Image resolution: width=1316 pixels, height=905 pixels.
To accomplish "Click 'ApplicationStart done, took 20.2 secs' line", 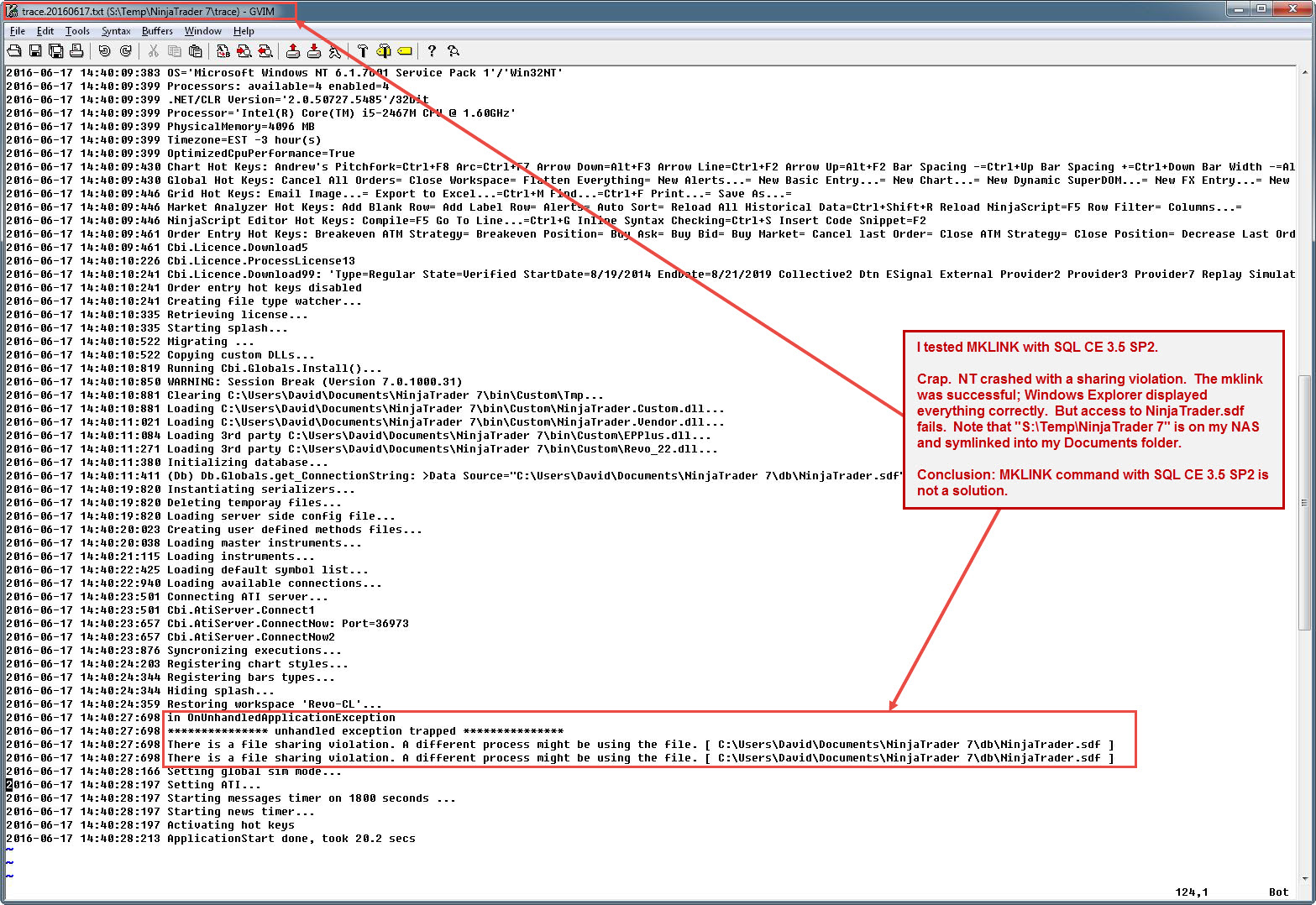I will (211, 839).
